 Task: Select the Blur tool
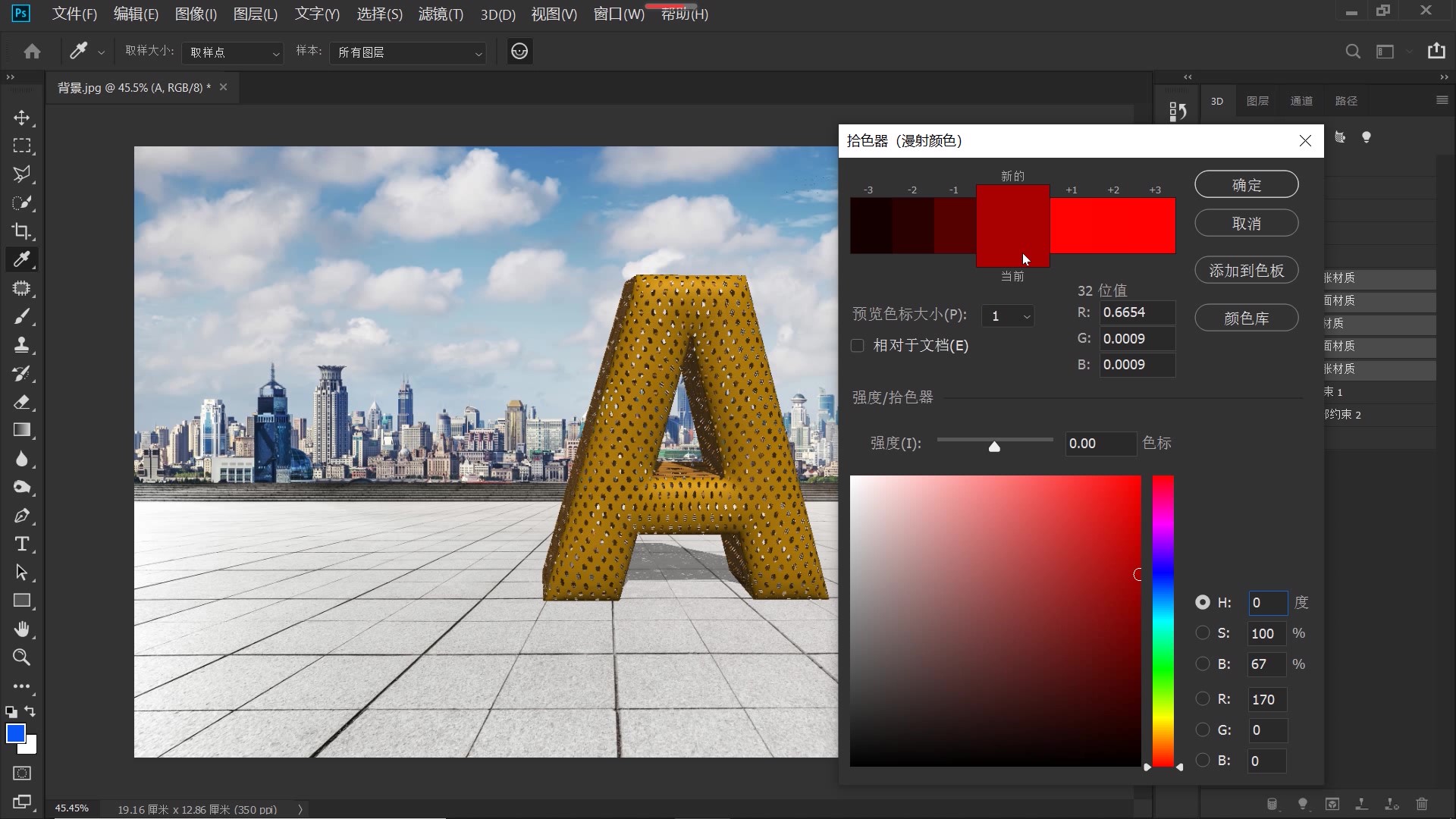(22, 459)
